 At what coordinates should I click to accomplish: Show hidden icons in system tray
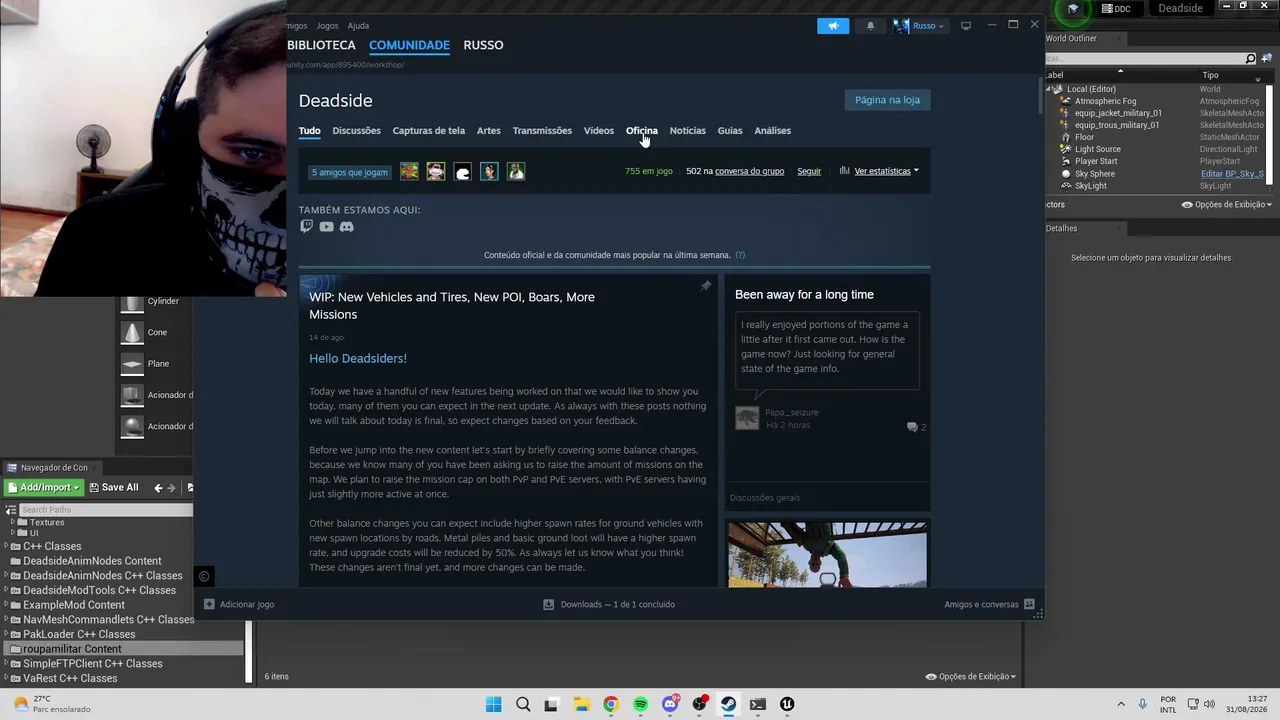click(x=1120, y=704)
